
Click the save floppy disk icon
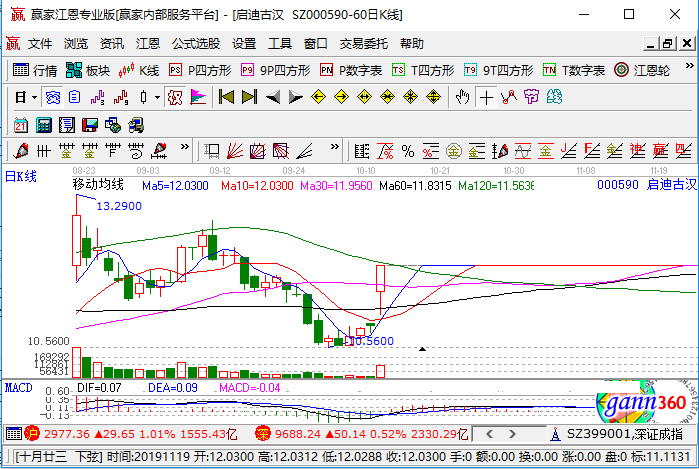point(90,125)
